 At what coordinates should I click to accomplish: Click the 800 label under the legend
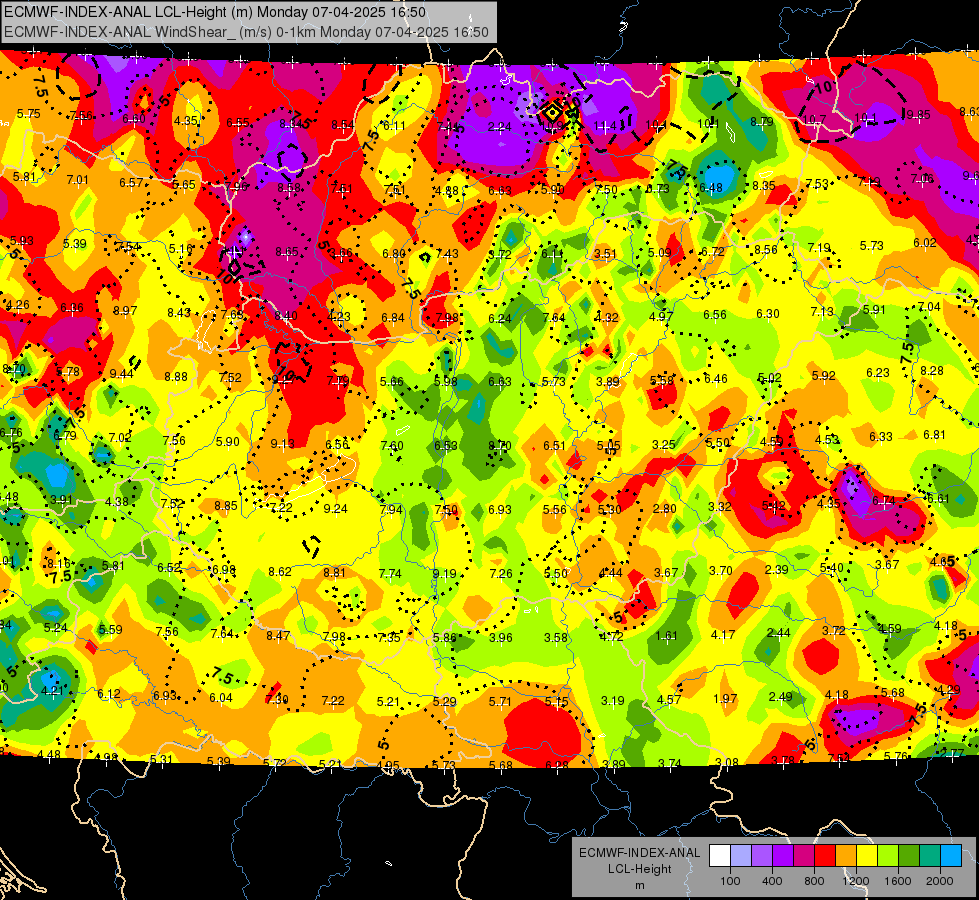pos(814,881)
